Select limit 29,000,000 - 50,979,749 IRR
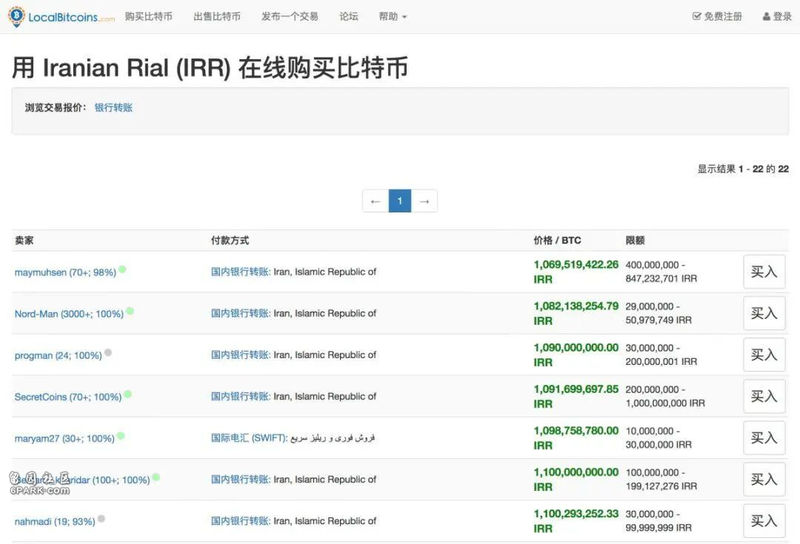The image size is (800, 544). [659, 313]
